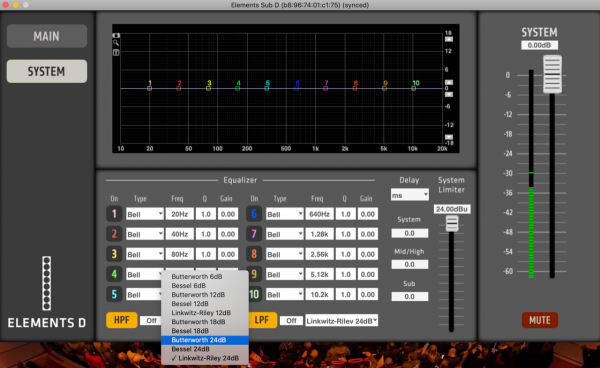Image resolution: width=600 pixels, height=368 pixels.
Task: Click the down arrow just below the 0 dB mark
Action: click(x=448, y=94)
